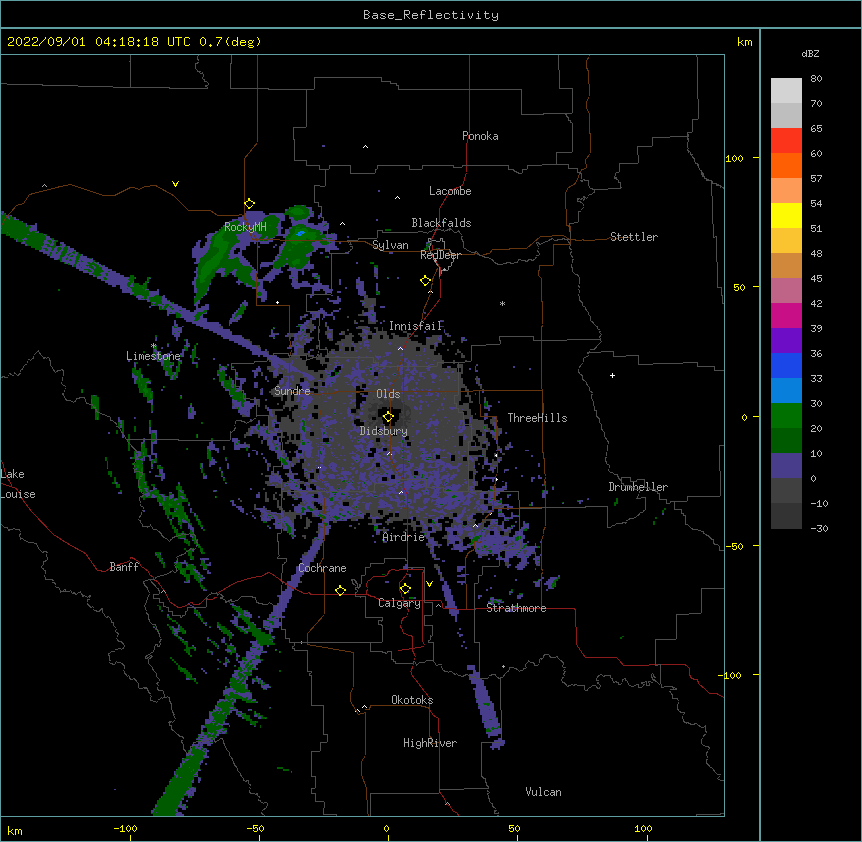
Task: Click the yellow 54 dBZ legend swatch
Action: click(x=786, y=215)
